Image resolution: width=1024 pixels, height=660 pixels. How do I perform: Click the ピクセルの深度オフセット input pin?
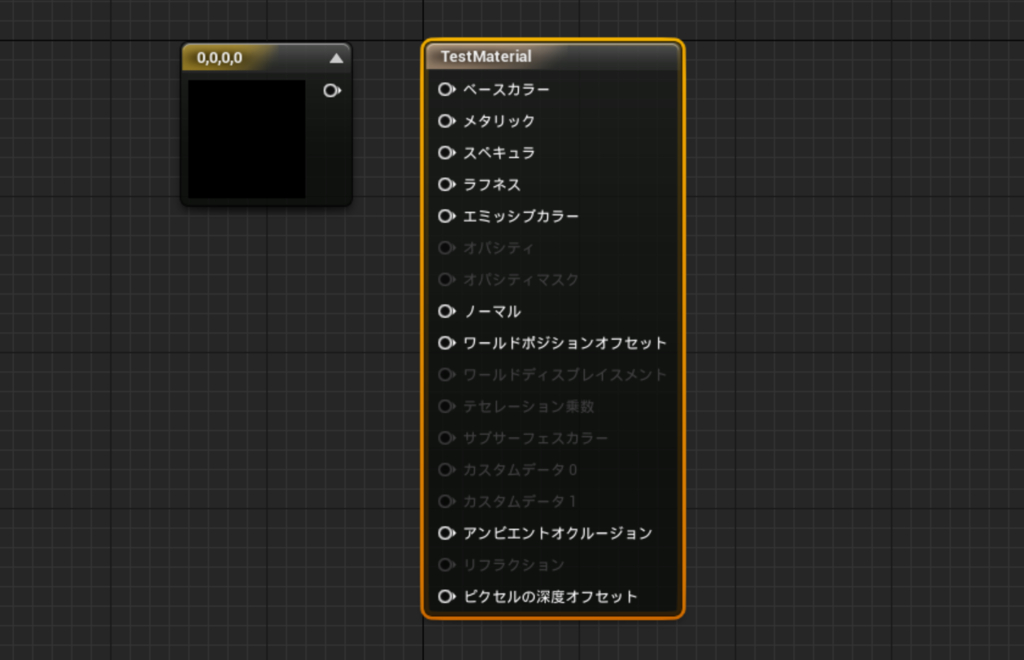447,597
